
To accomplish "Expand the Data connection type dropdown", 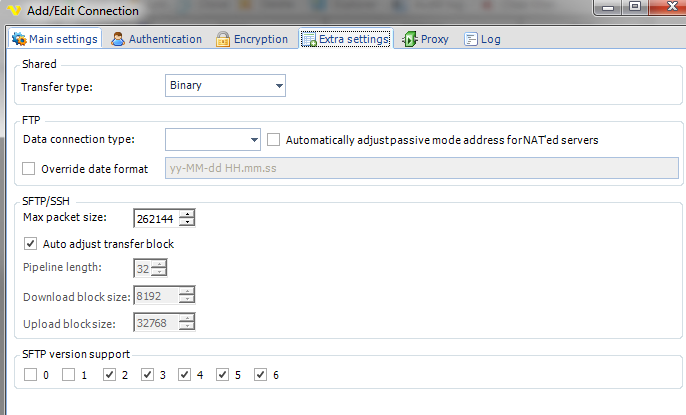I will coord(252,140).
